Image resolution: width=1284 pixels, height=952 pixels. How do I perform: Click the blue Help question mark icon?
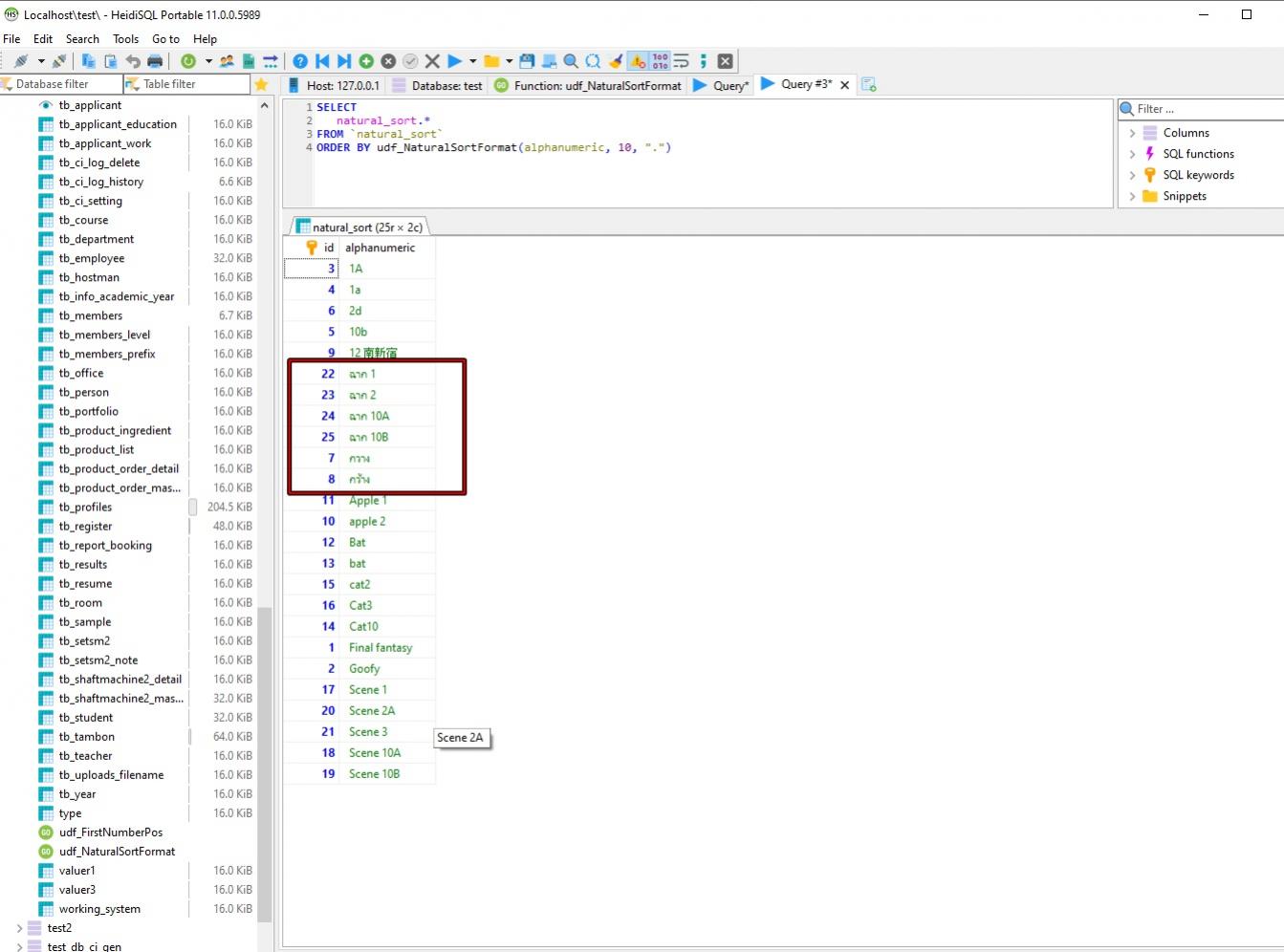tap(300, 61)
